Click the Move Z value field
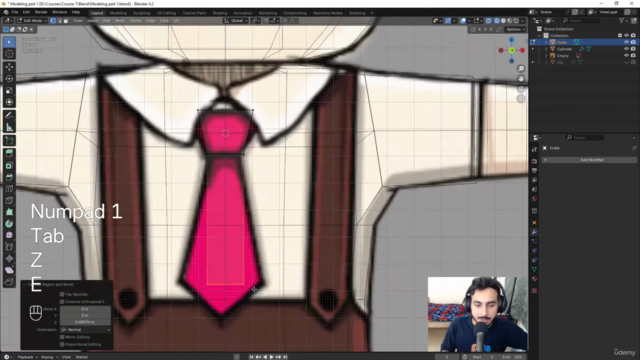Viewport: 640px width, 360px height. point(85,322)
